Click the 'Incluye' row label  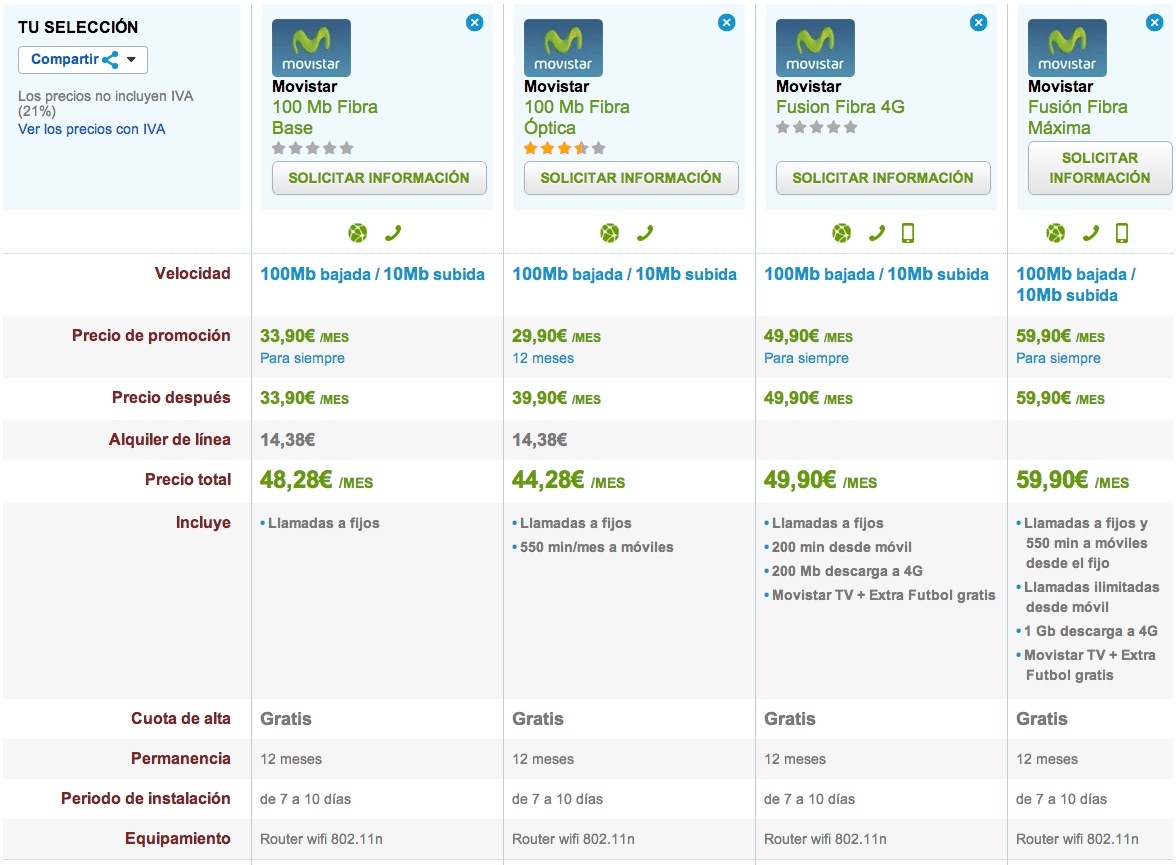[203, 523]
